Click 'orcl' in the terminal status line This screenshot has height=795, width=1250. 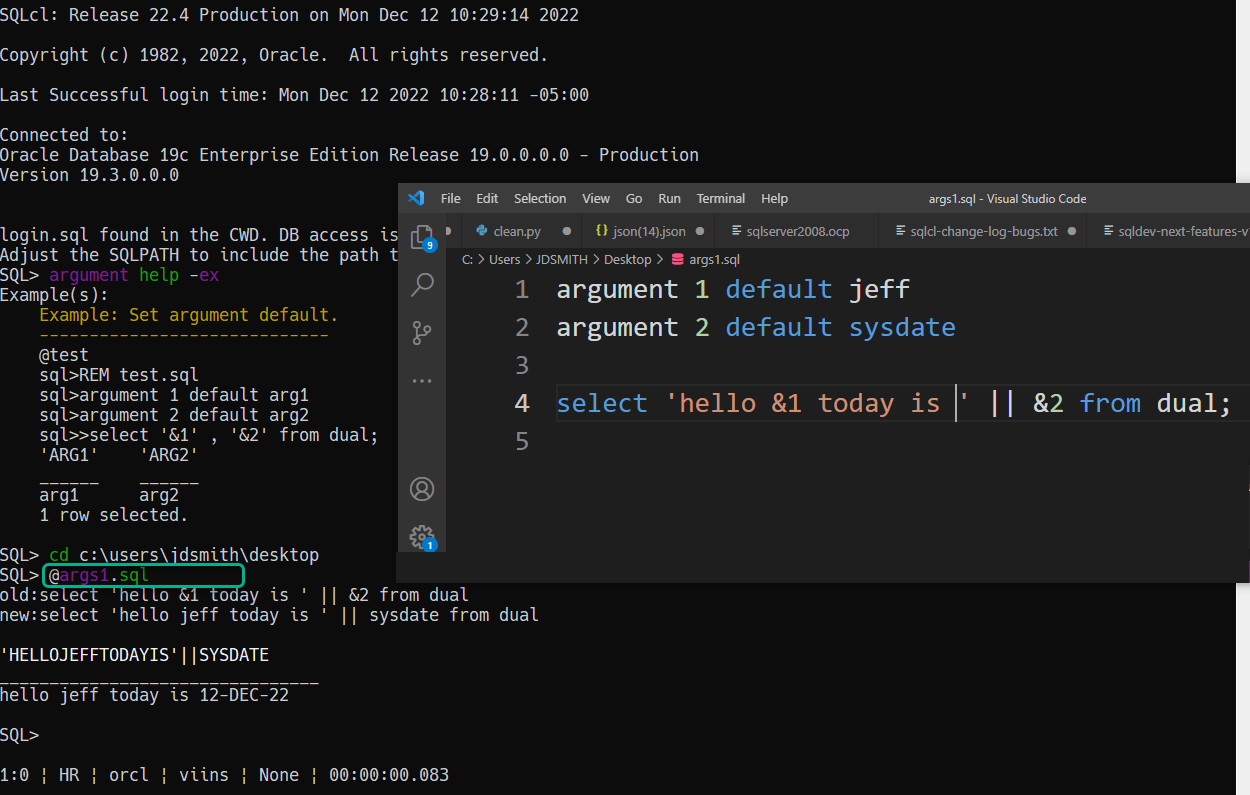click(x=129, y=775)
